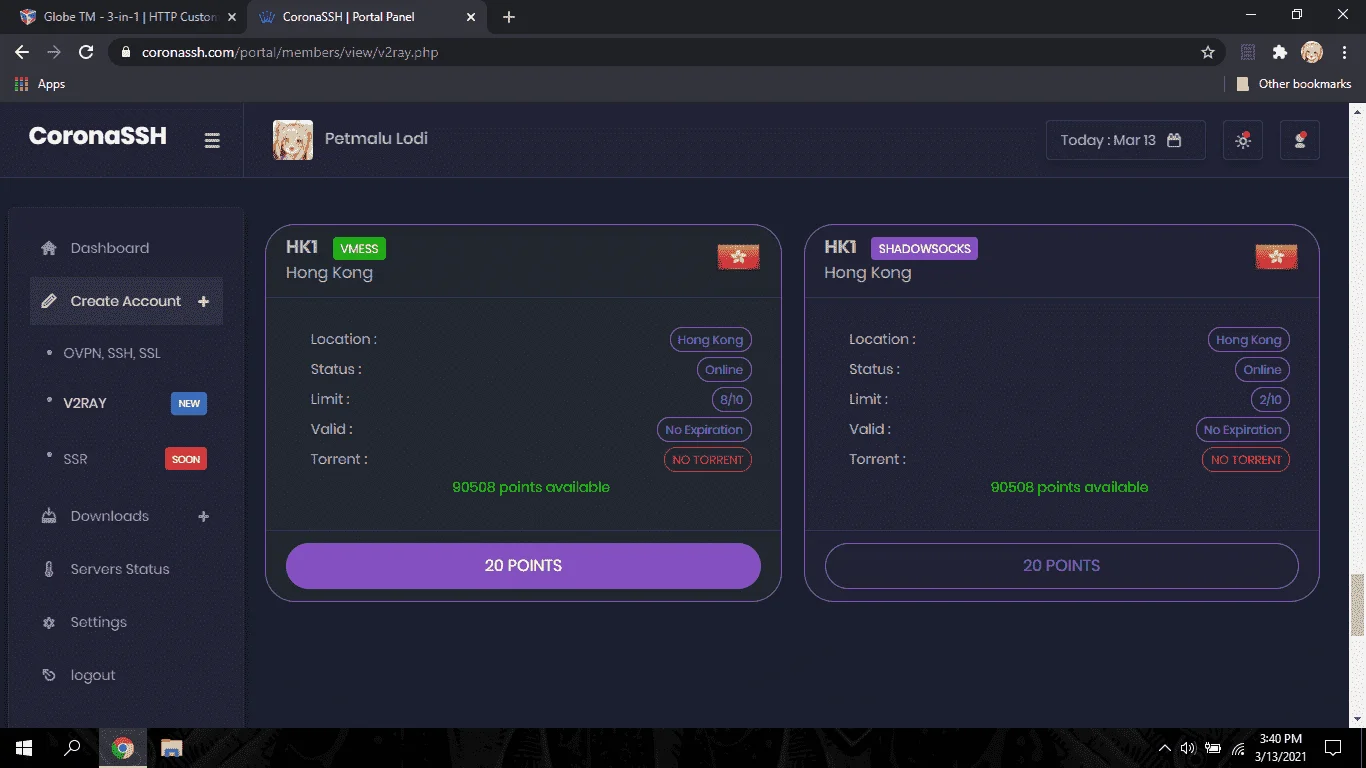The width and height of the screenshot is (1366, 768).
Task: Click the address bar URL
Action: [x=288, y=52]
